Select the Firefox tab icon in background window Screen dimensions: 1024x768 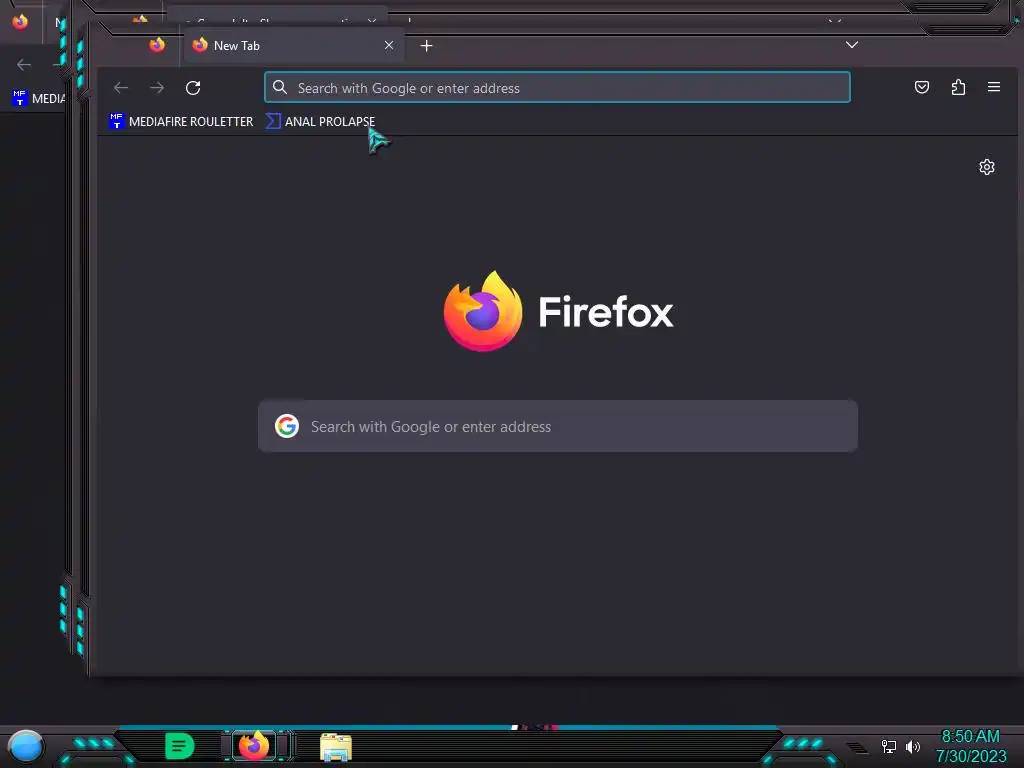[20, 22]
